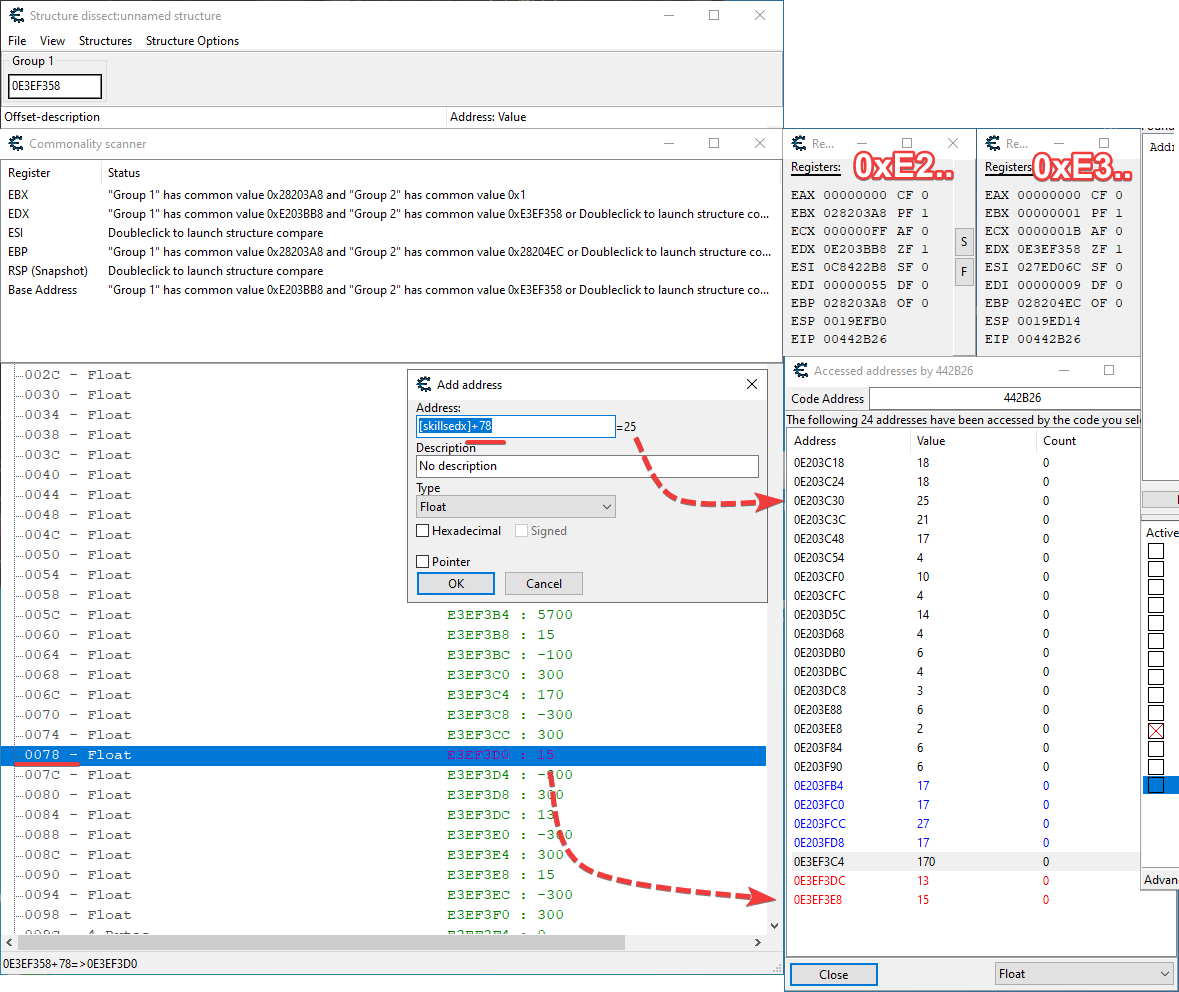Viewport: 1179px width, 992px height.
Task: Click the Advanced button on the right panel
Action: tap(1160, 879)
